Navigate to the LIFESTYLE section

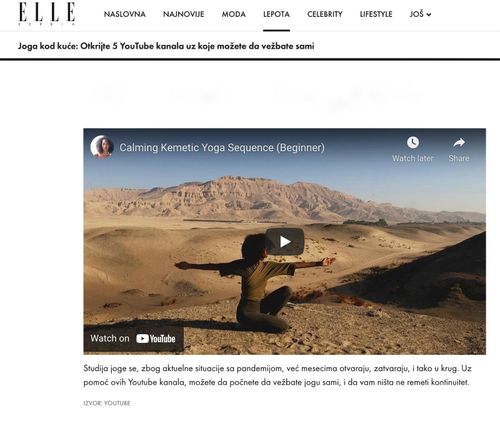[376, 14]
